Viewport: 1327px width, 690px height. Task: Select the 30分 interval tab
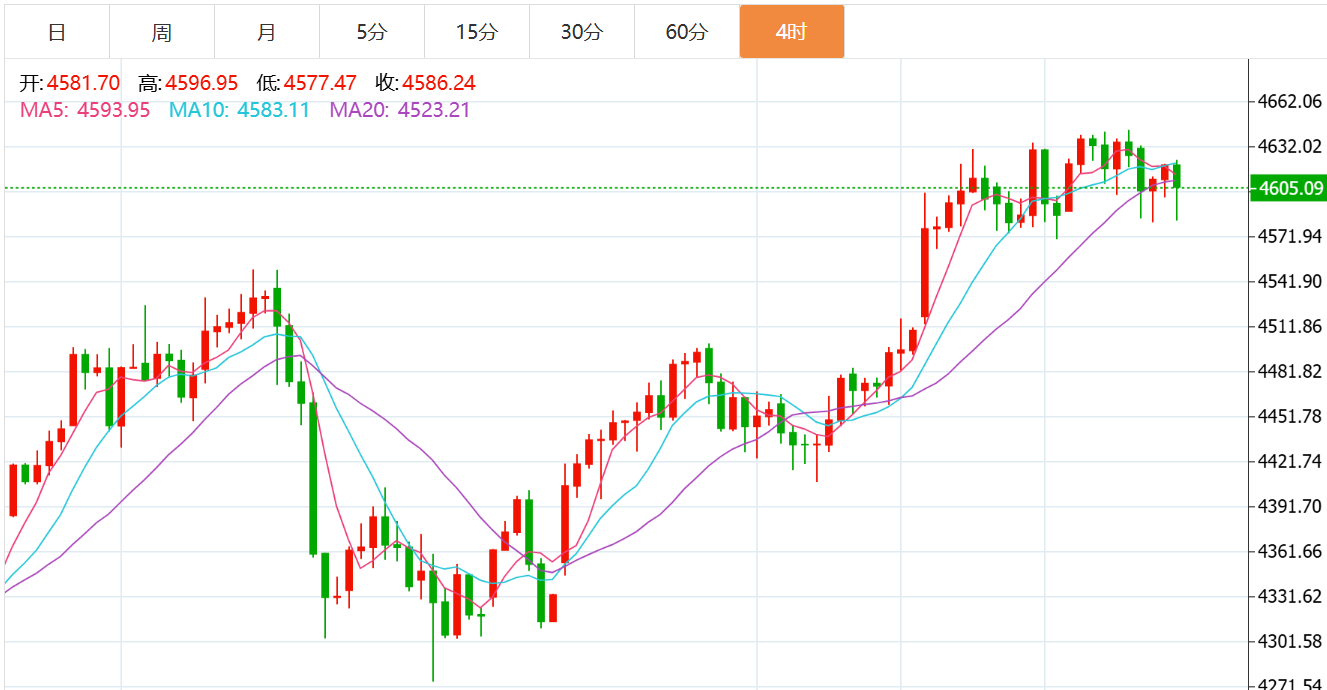[x=581, y=32]
